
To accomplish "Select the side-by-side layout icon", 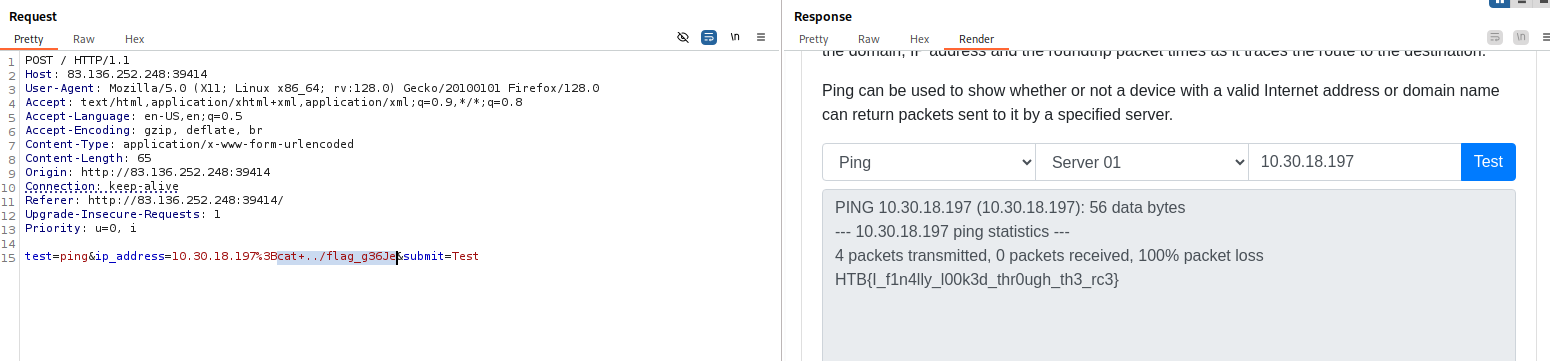I will (1499, 3).
